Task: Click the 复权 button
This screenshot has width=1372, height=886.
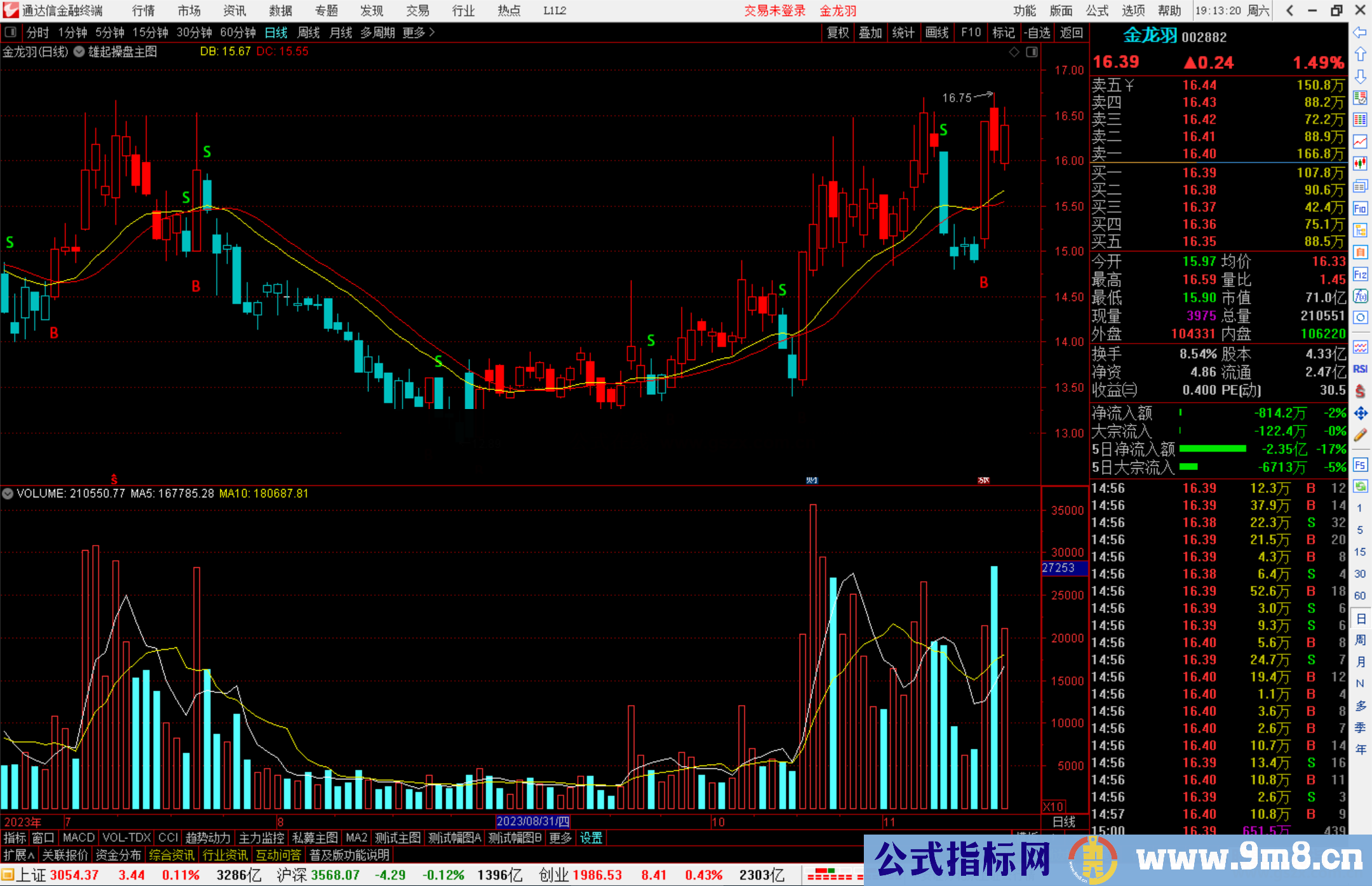Action: (838, 32)
